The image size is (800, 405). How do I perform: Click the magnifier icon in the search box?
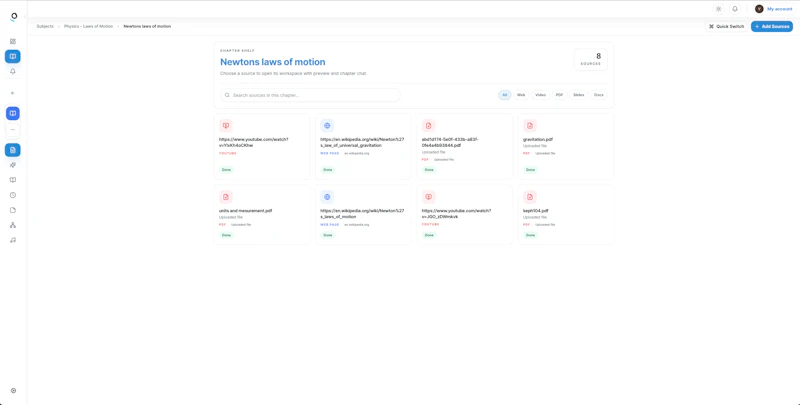point(227,95)
